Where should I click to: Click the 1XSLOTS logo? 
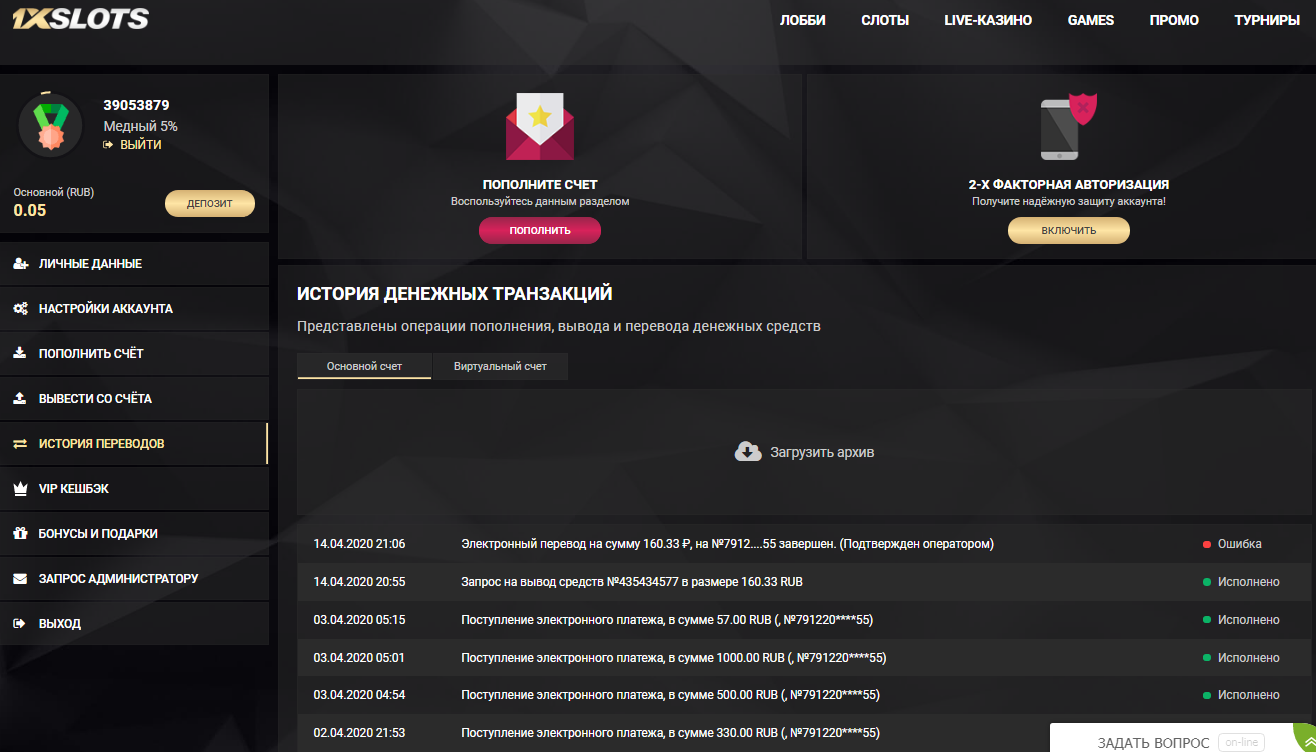pos(80,19)
